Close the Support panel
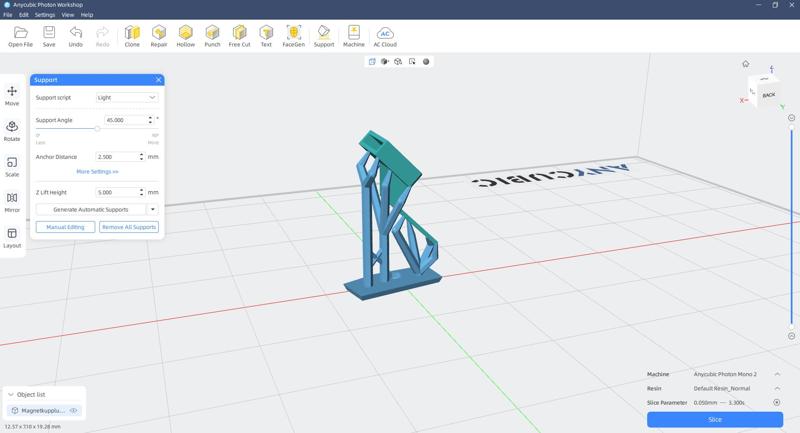This screenshot has width=800, height=433. coord(159,80)
